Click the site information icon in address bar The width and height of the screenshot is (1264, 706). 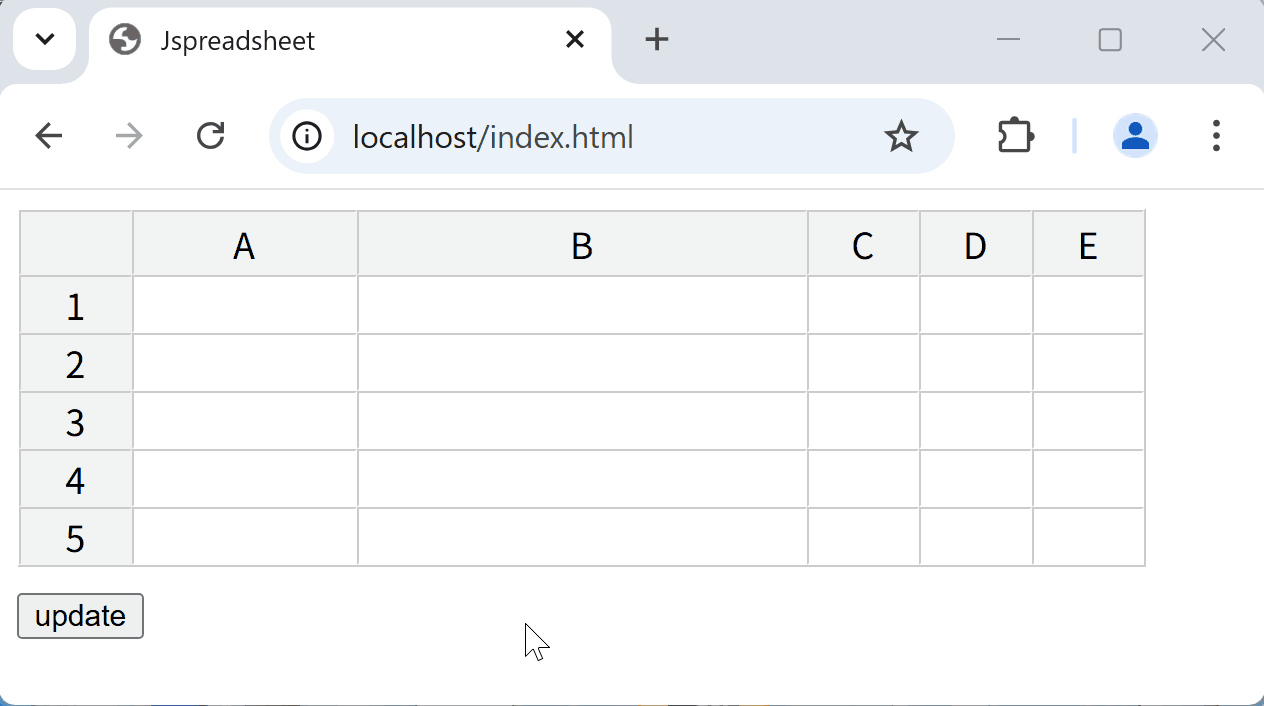coord(306,135)
